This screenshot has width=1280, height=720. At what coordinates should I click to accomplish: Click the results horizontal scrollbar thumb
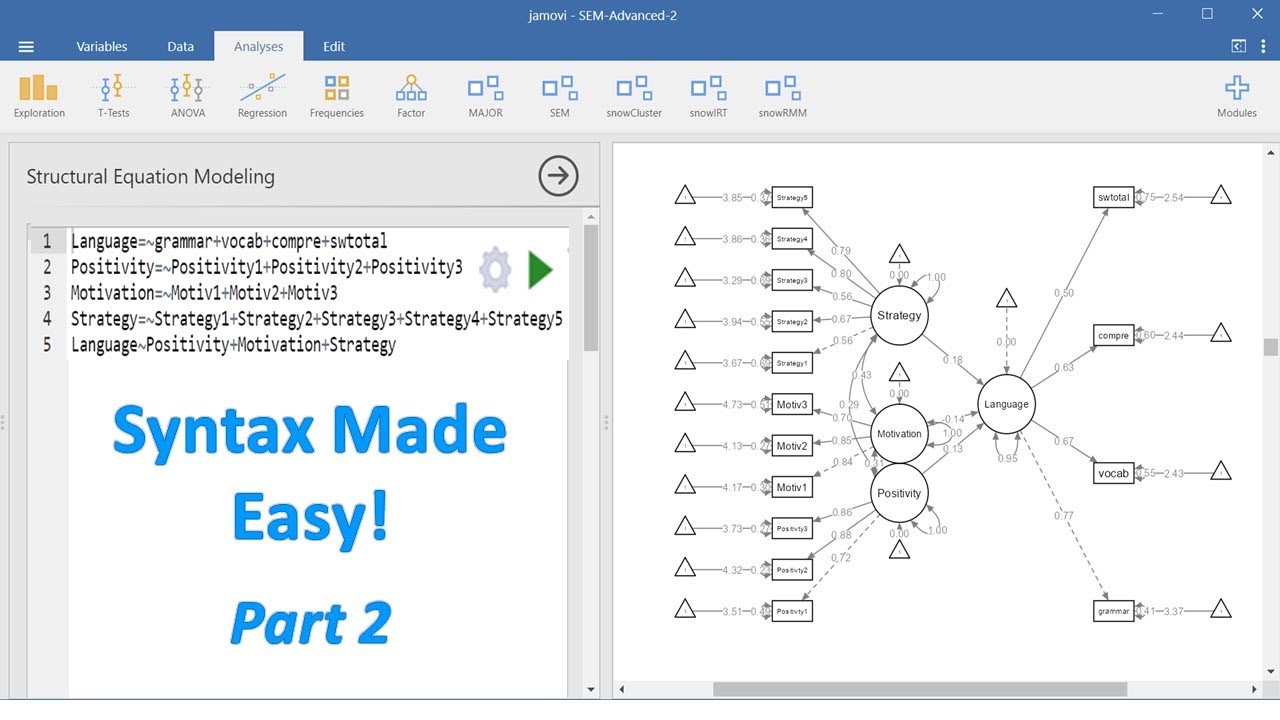point(920,689)
